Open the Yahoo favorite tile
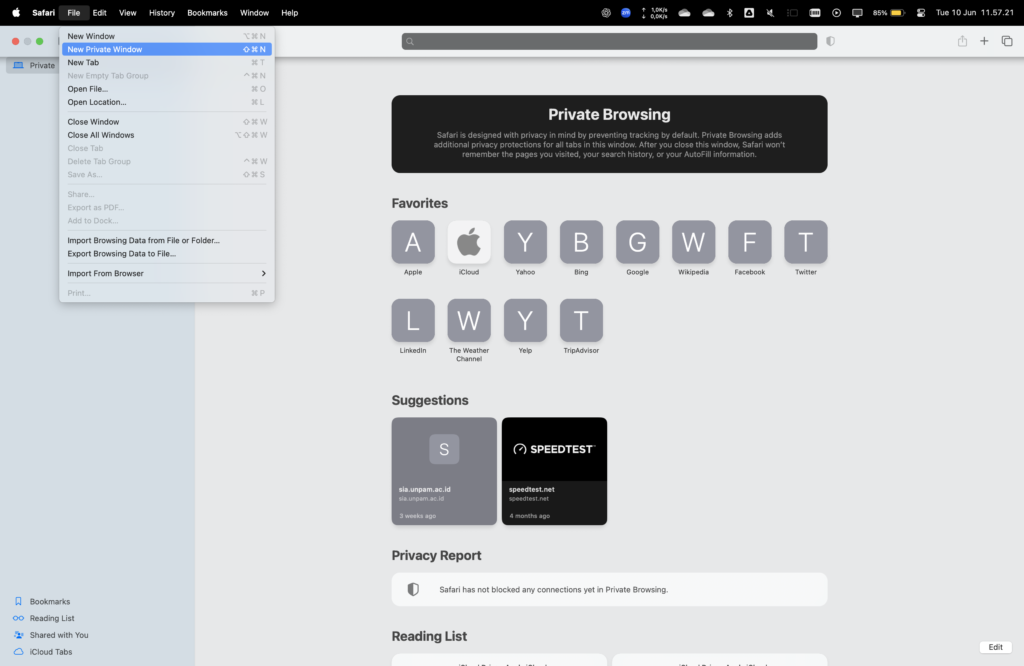The image size is (1024, 666). [525, 242]
